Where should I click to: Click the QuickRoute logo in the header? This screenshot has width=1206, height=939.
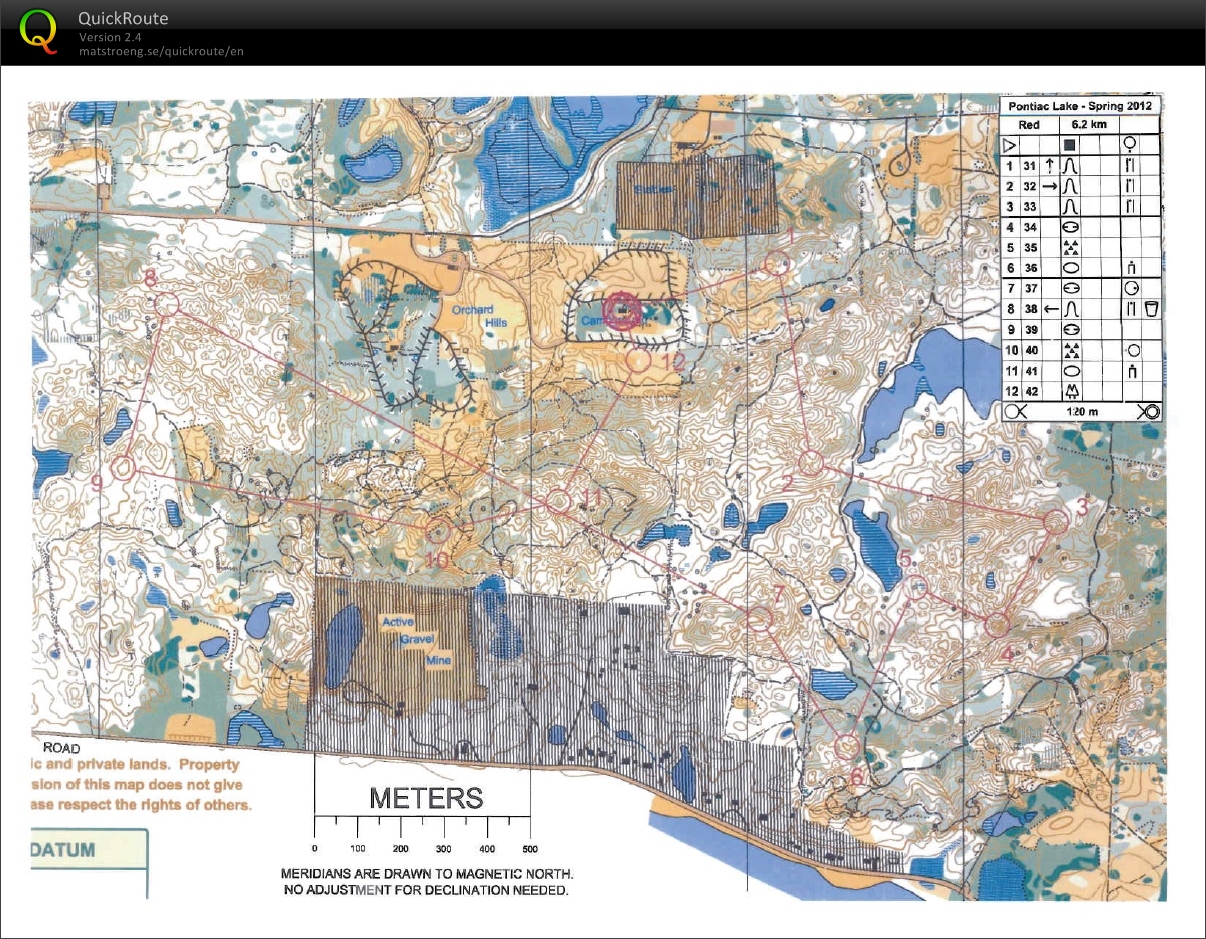pos(39,29)
